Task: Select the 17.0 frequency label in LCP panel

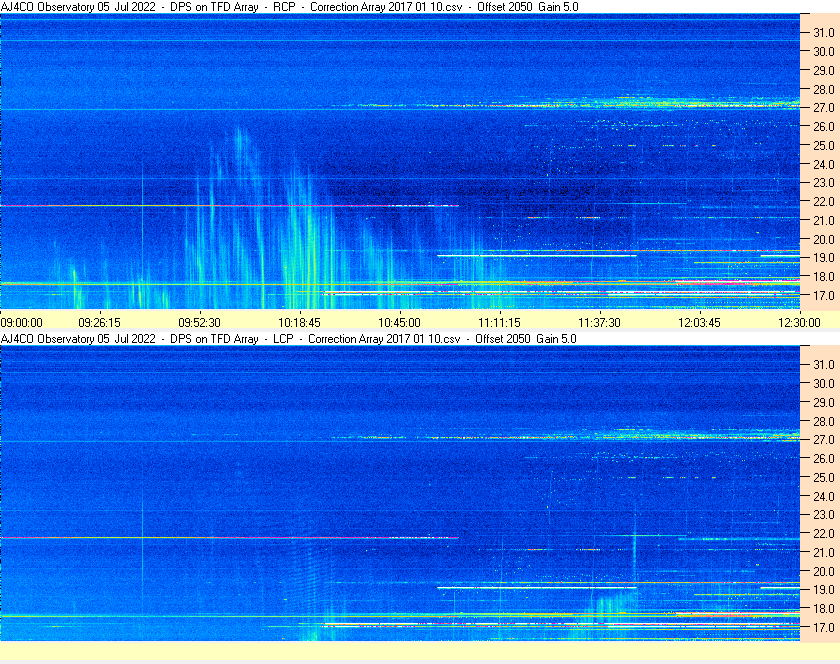Action: pos(823,628)
